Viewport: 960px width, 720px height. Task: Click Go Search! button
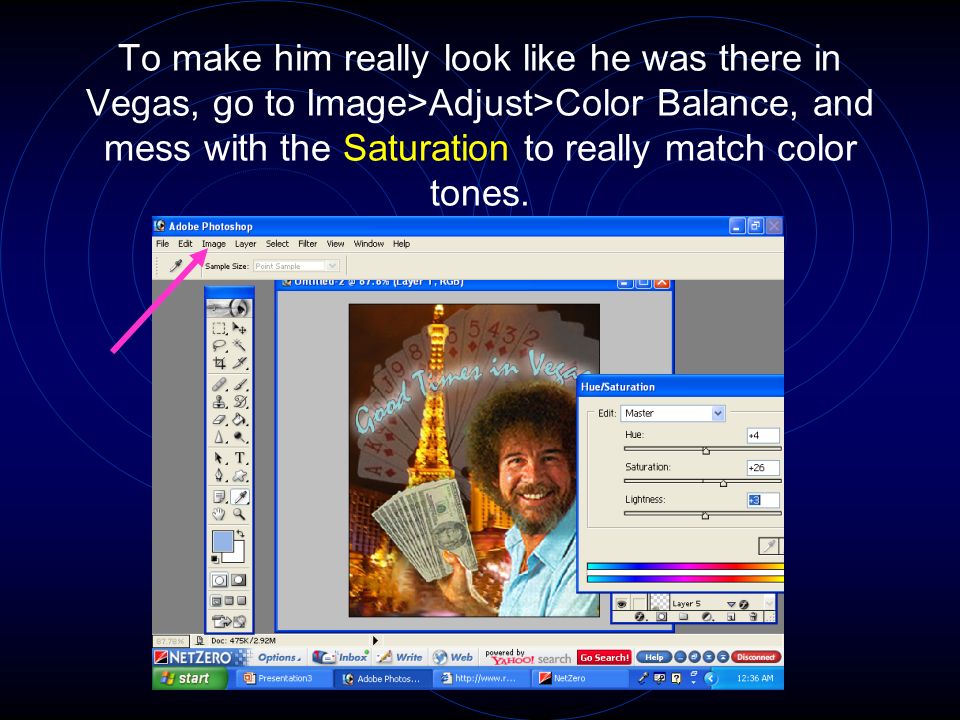pos(604,658)
